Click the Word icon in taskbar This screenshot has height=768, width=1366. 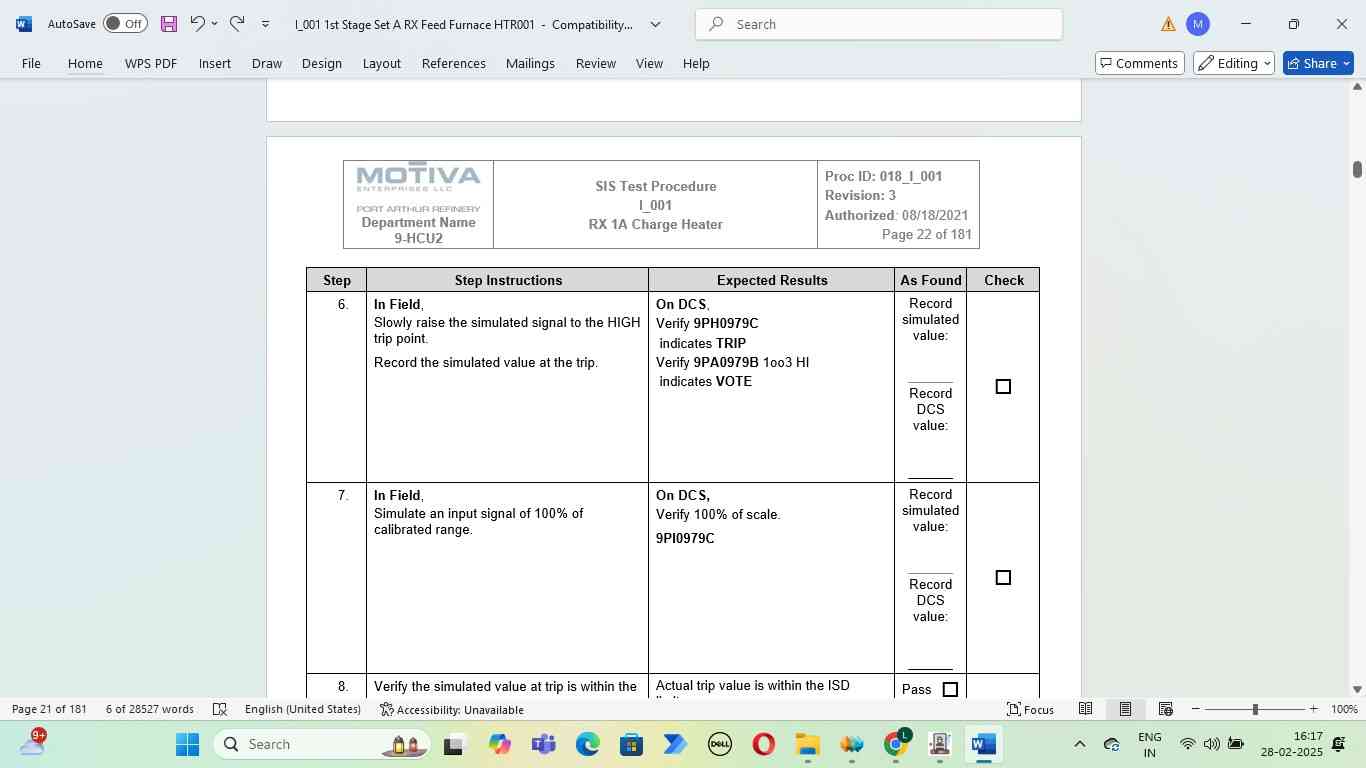pyautogui.click(x=983, y=744)
